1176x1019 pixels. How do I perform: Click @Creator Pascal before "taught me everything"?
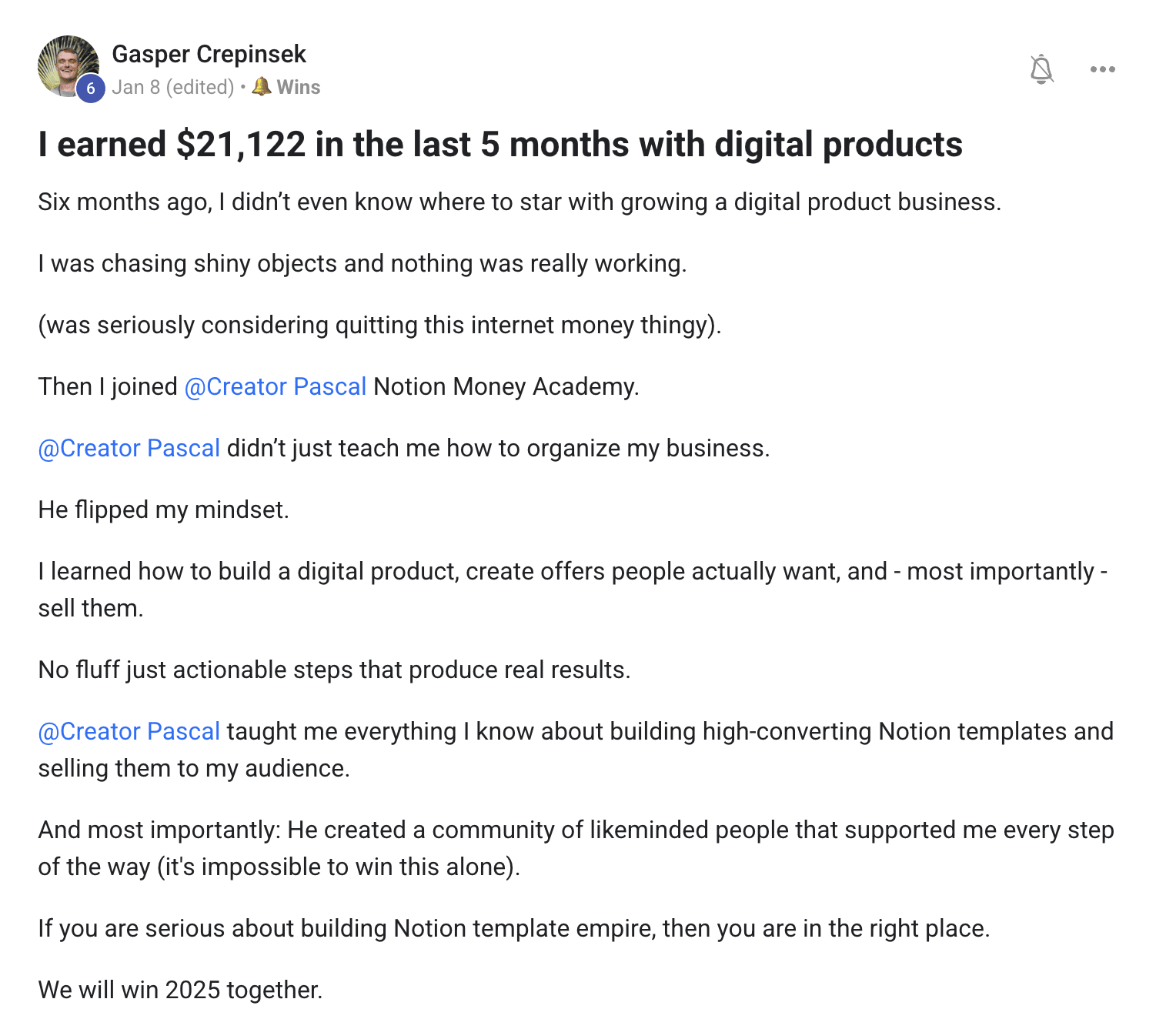click(129, 731)
